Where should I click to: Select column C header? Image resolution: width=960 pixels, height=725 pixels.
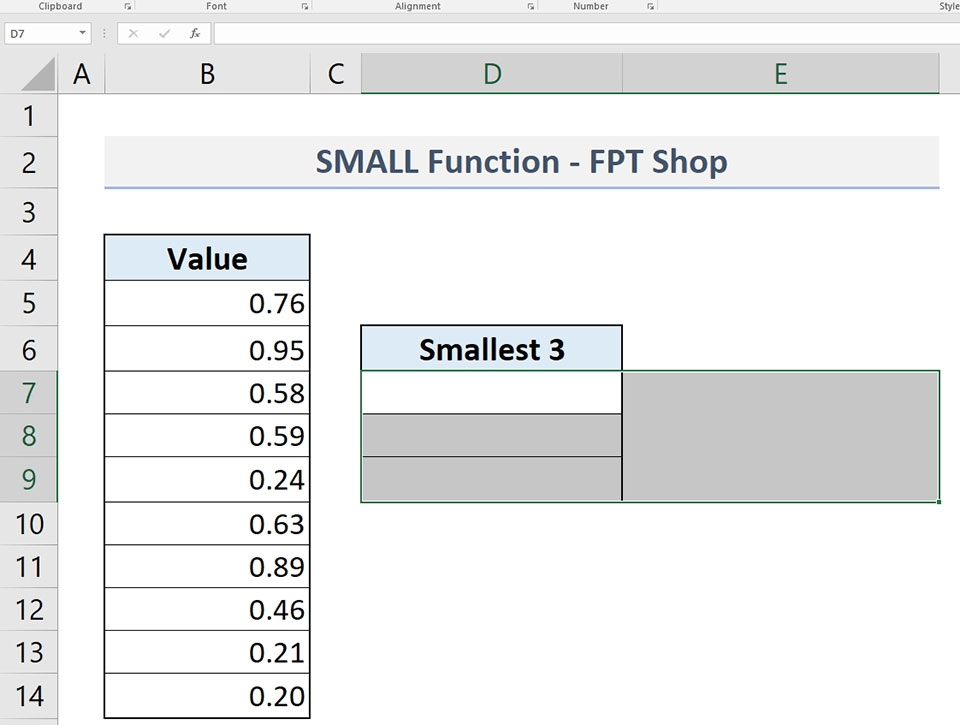pyautogui.click(x=336, y=74)
